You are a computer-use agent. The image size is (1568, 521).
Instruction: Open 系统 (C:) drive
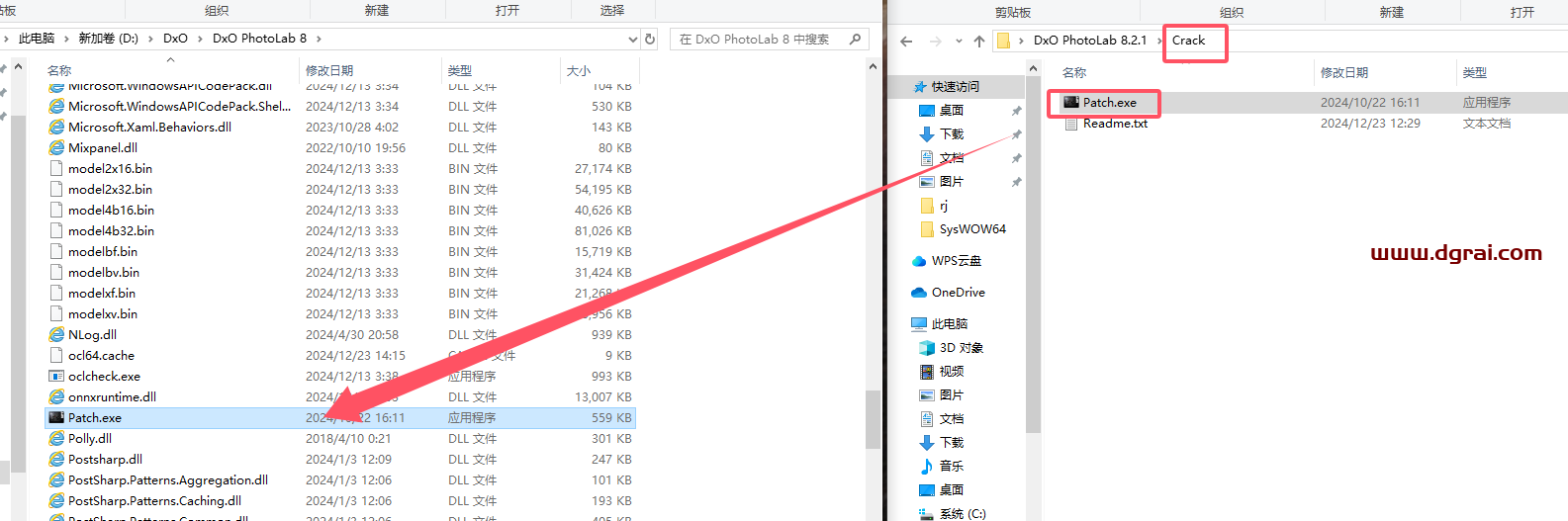[x=962, y=513]
